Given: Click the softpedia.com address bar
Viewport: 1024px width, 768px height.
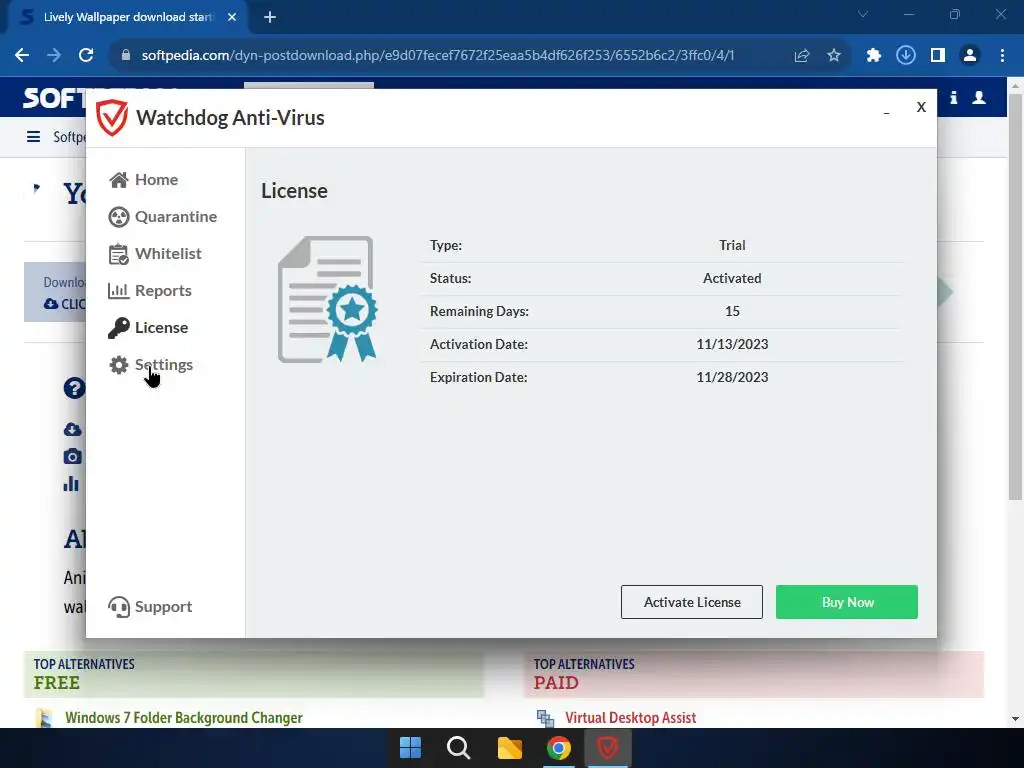Looking at the screenshot, I should 438,56.
